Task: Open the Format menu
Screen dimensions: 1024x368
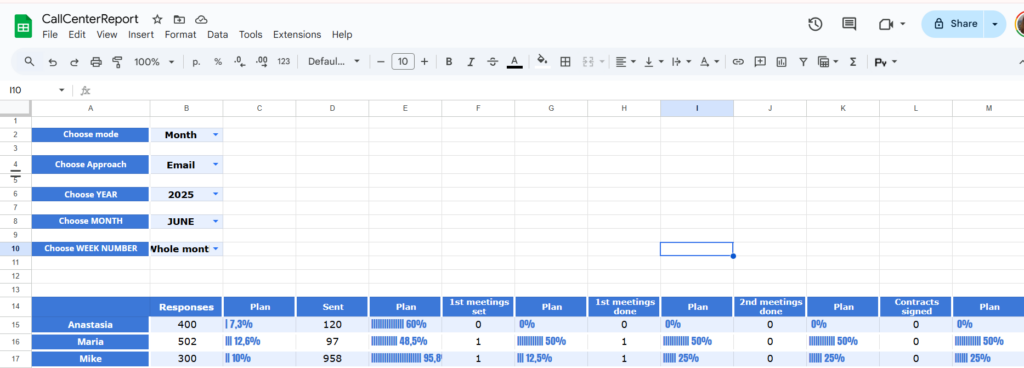Action: pos(180,35)
